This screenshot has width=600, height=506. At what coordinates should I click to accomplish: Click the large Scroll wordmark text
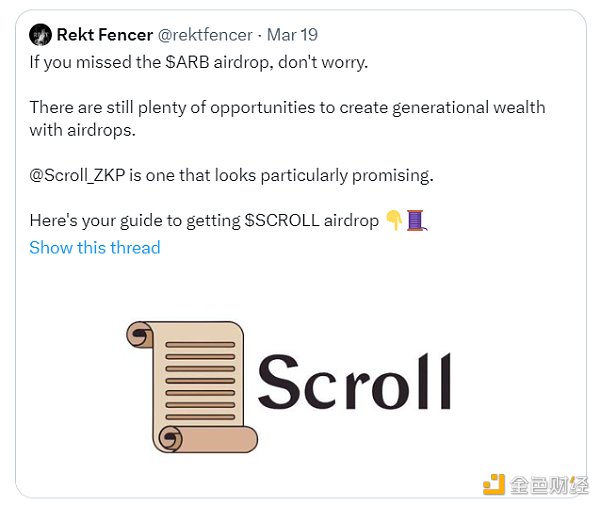coord(355,381)
